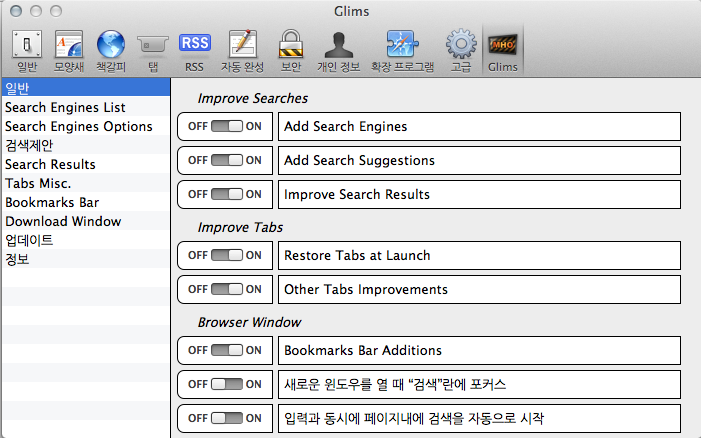Click the Add Search Suggestions label box
Image resolution: width=701 pixels, height=438 pixels.
pos(479,160)
